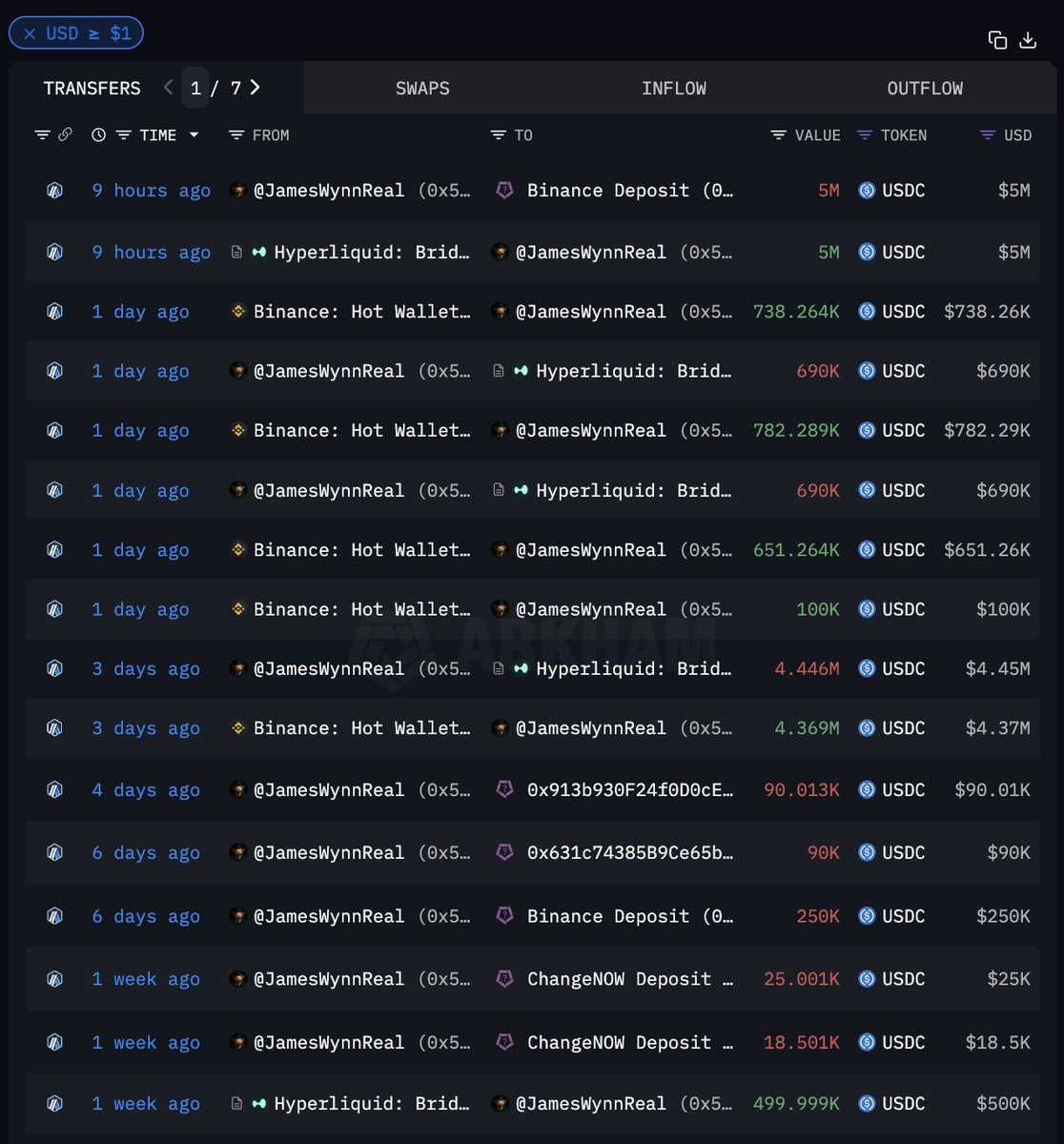This screenshot has height=1144, width=1064.
Task: Click the 499.999K value cell
Action: point(796,1104)
